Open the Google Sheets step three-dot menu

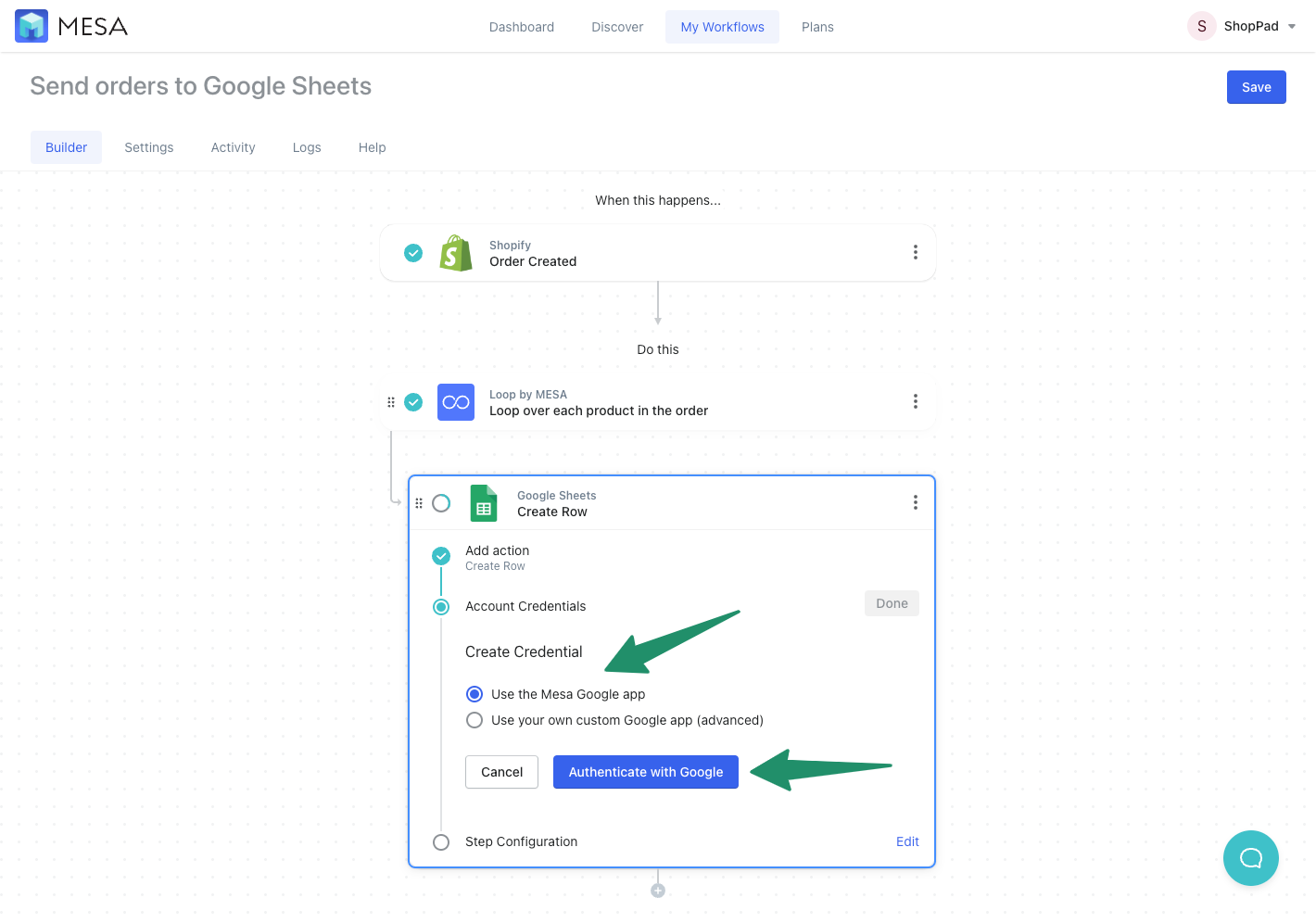point(916,502)
